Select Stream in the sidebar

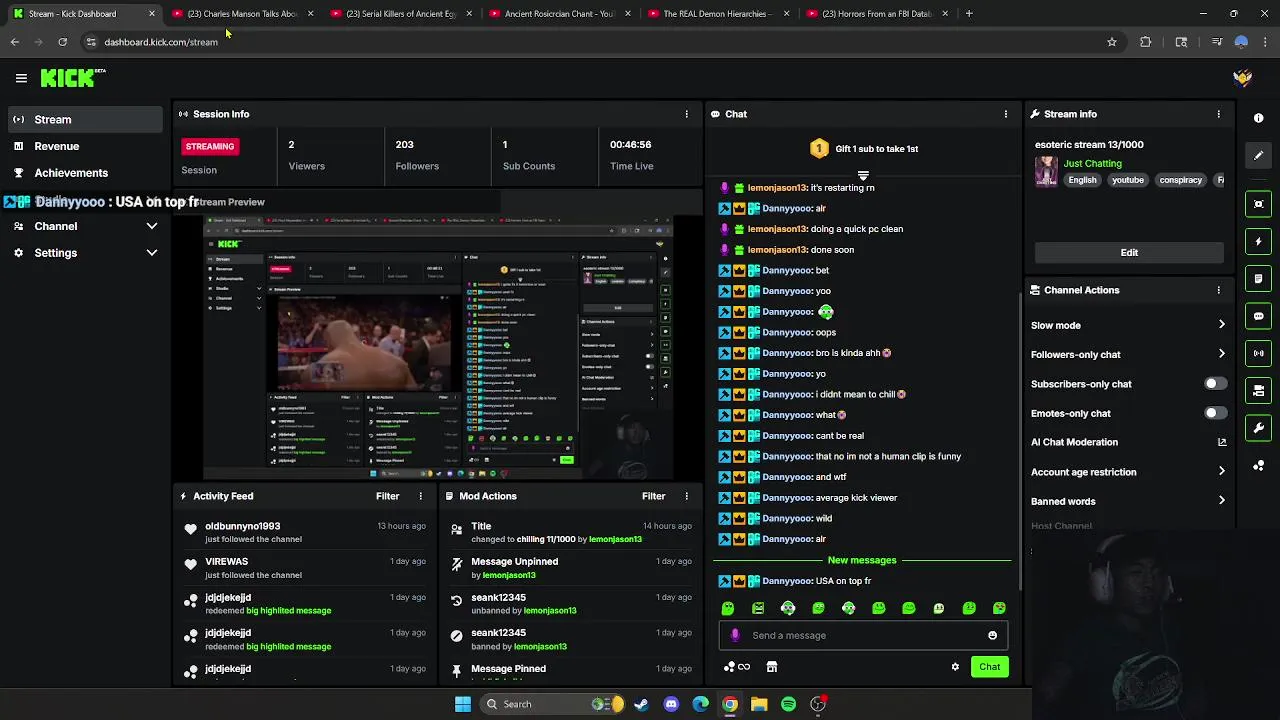click(x=84, y=120)
